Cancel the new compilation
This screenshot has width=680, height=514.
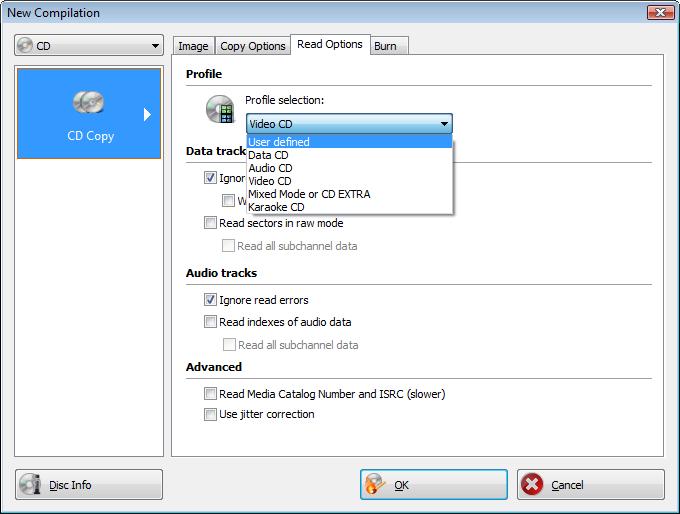coord(591,485)
